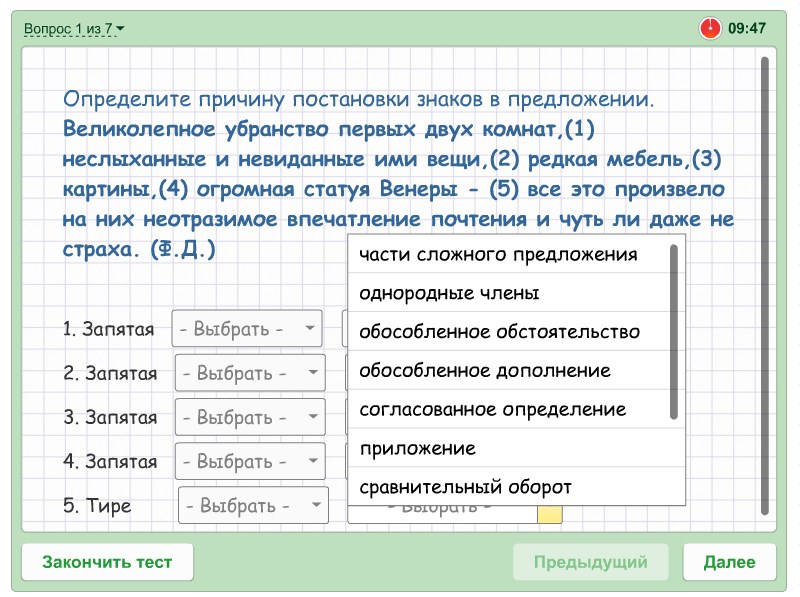This screenshot has width=800, height=597.
Task: Open the dropdown for '2. Запятая'
Action: (250, 373)
